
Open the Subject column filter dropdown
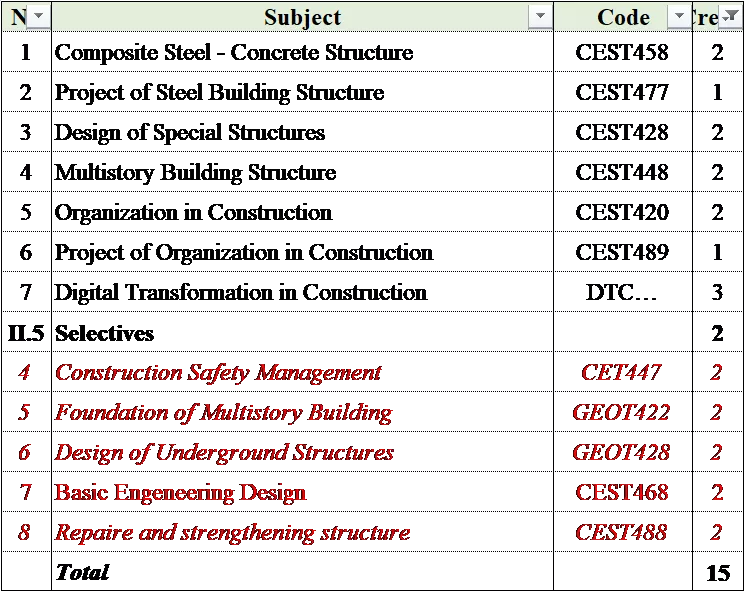540,17
